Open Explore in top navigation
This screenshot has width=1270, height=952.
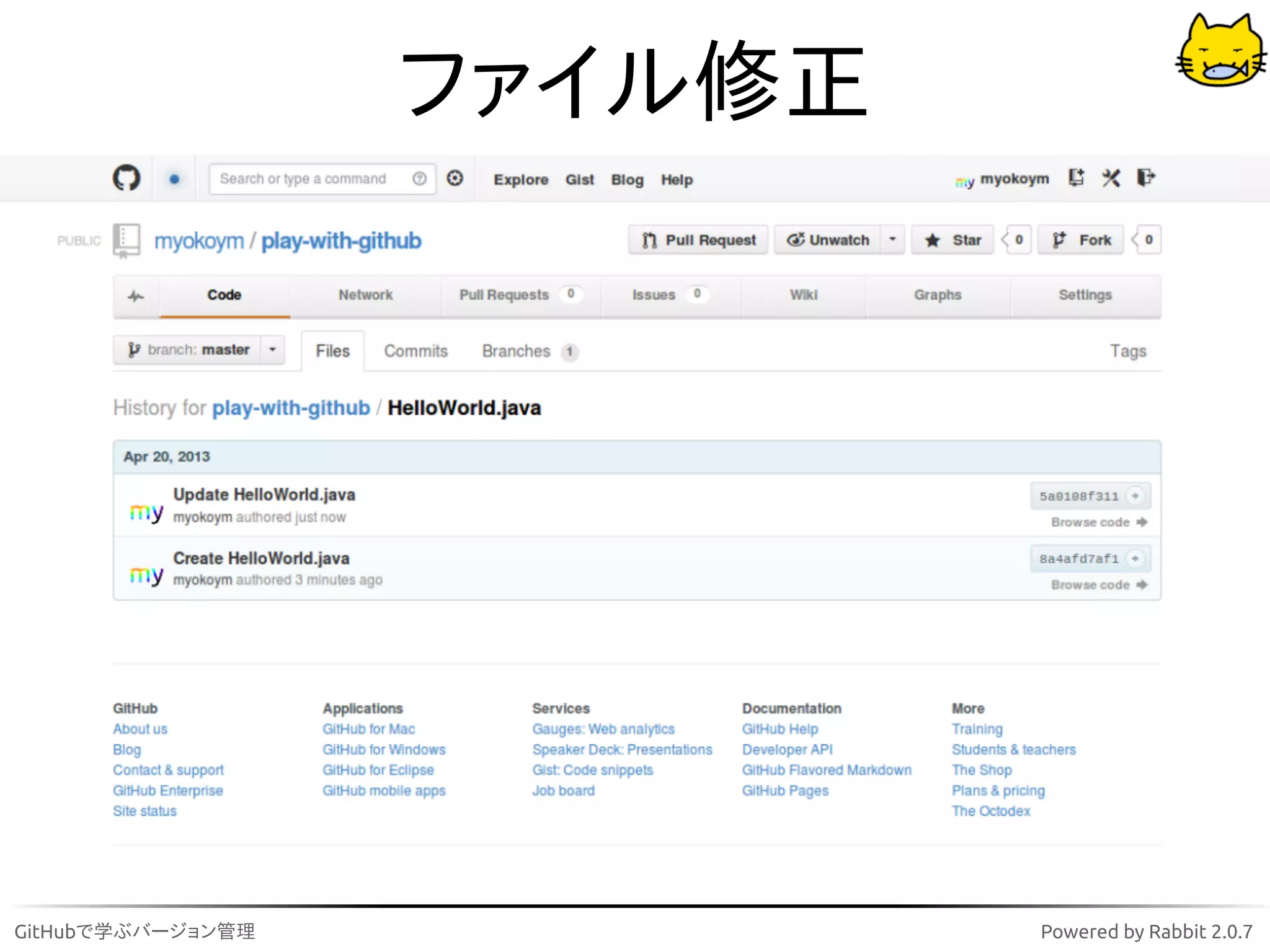pos(521,180)
